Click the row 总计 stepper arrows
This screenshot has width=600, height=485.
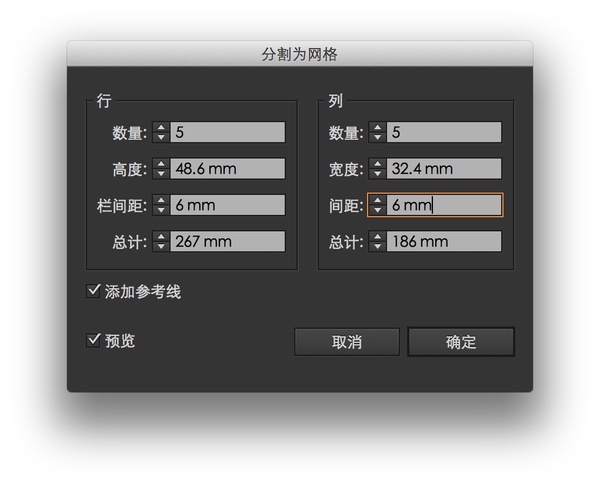click(x=161, y=241)
